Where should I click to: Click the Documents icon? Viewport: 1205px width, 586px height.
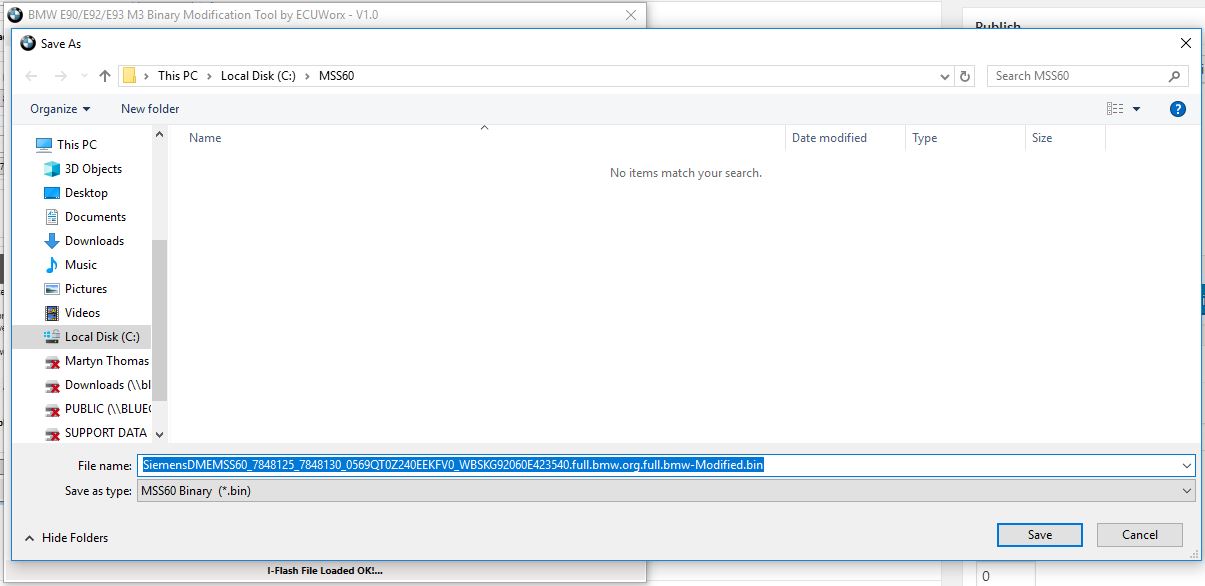53,217
